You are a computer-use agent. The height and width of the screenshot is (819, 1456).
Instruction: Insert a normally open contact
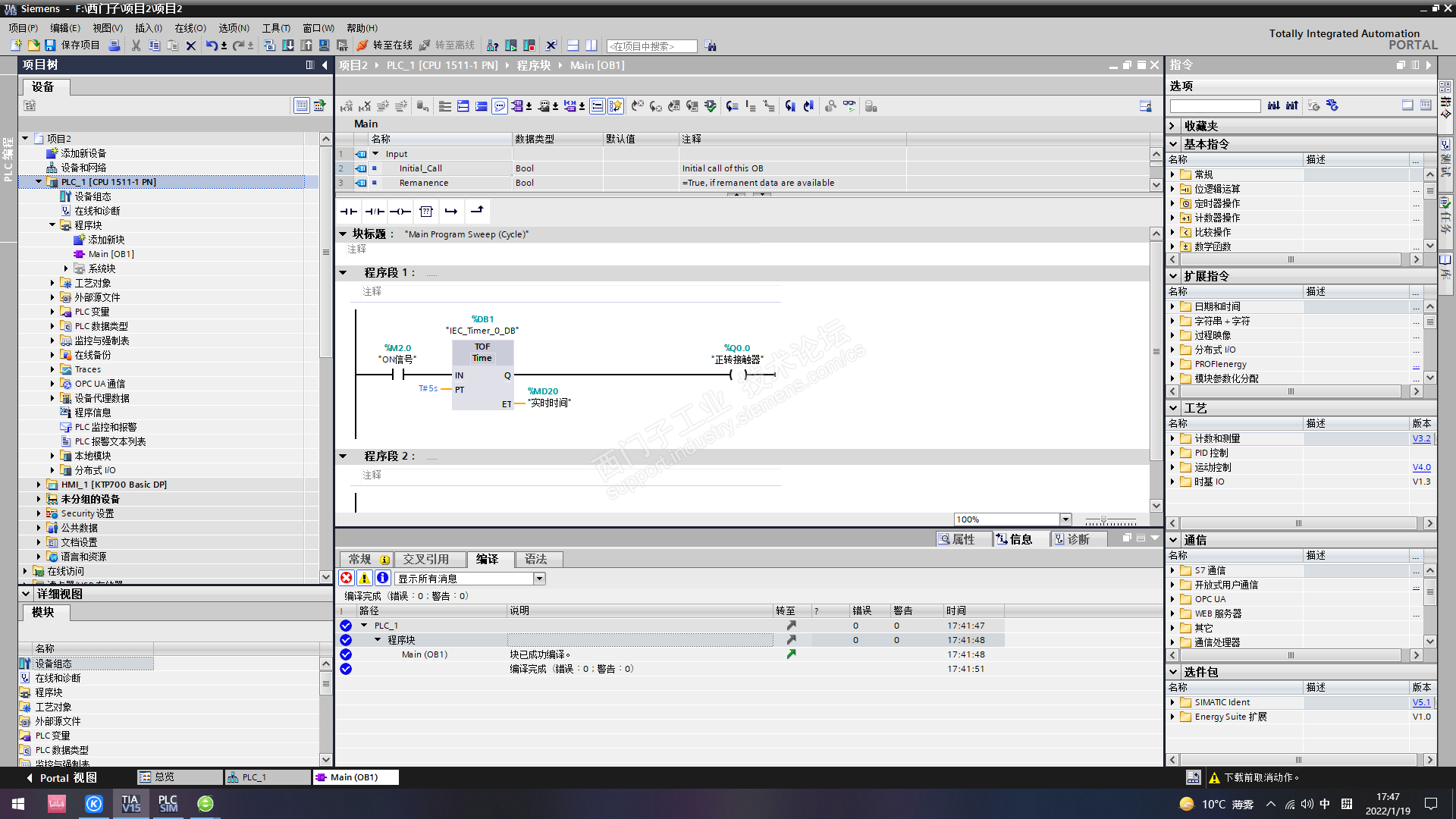pyautogui.click(x=348, y=212)
